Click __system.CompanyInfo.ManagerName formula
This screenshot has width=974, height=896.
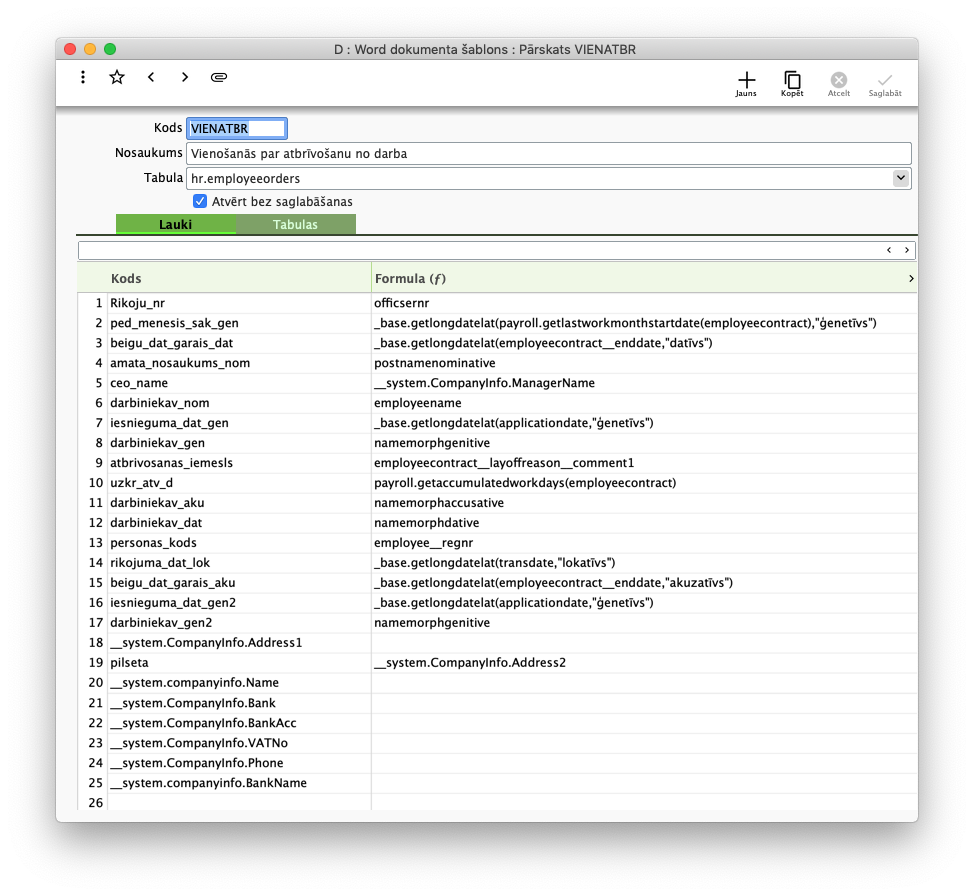click(644, 383)
